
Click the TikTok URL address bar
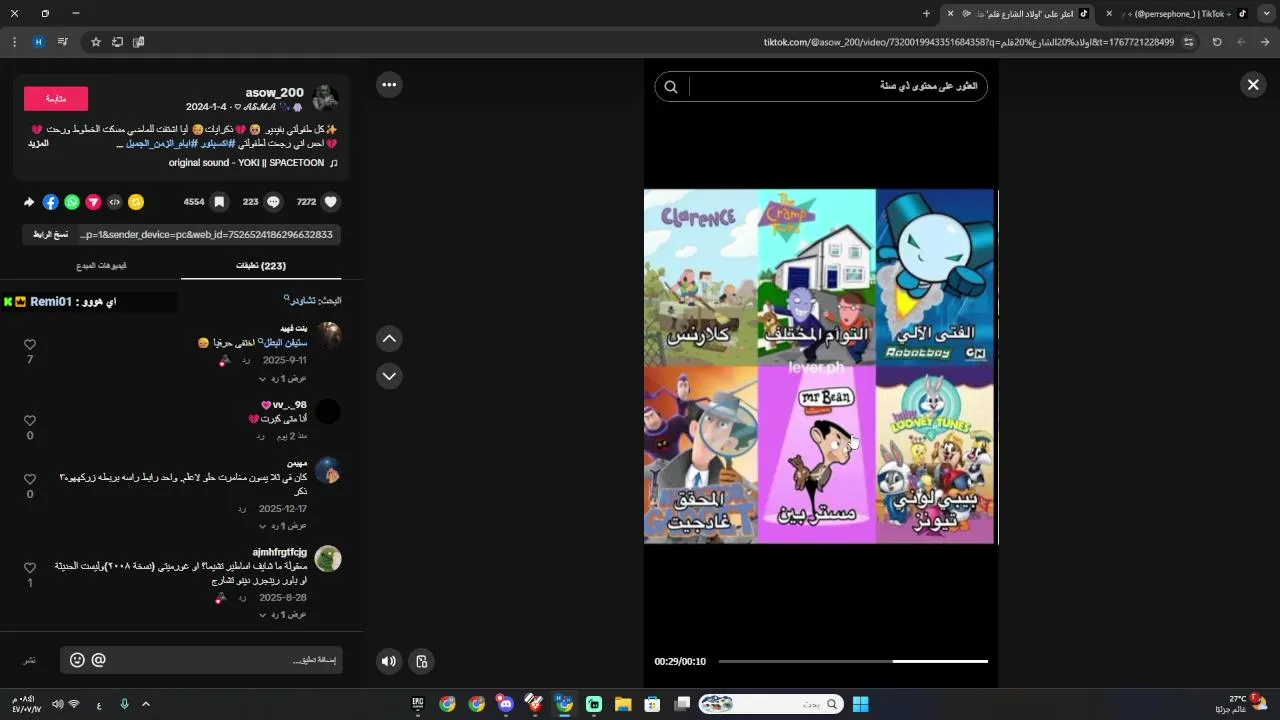(x=969, y=42)
